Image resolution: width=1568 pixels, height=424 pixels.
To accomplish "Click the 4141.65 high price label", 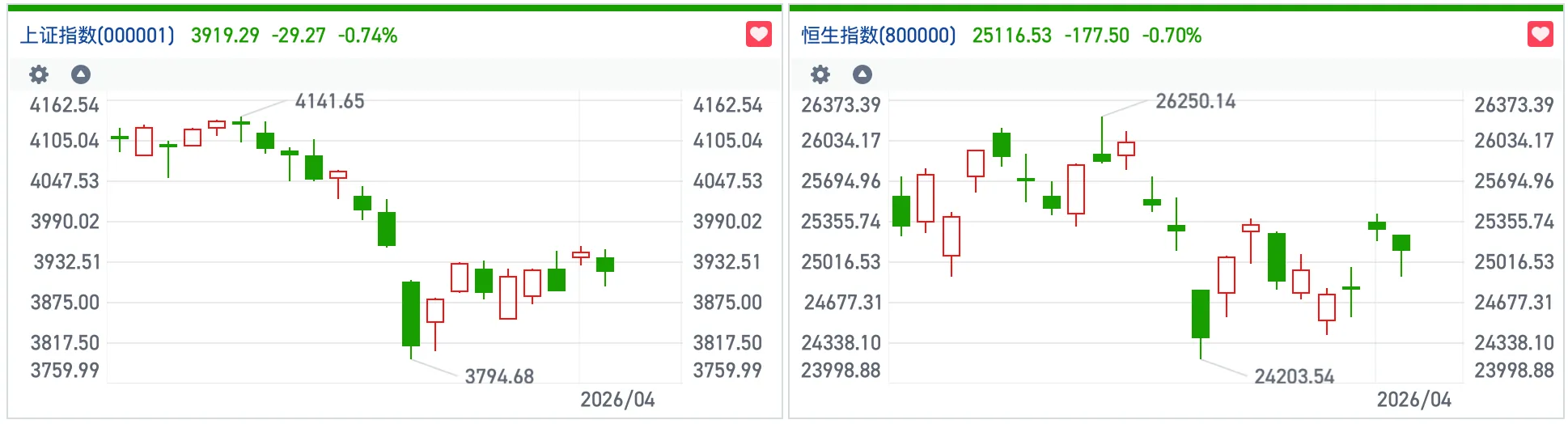I will (x=329, y=101).
